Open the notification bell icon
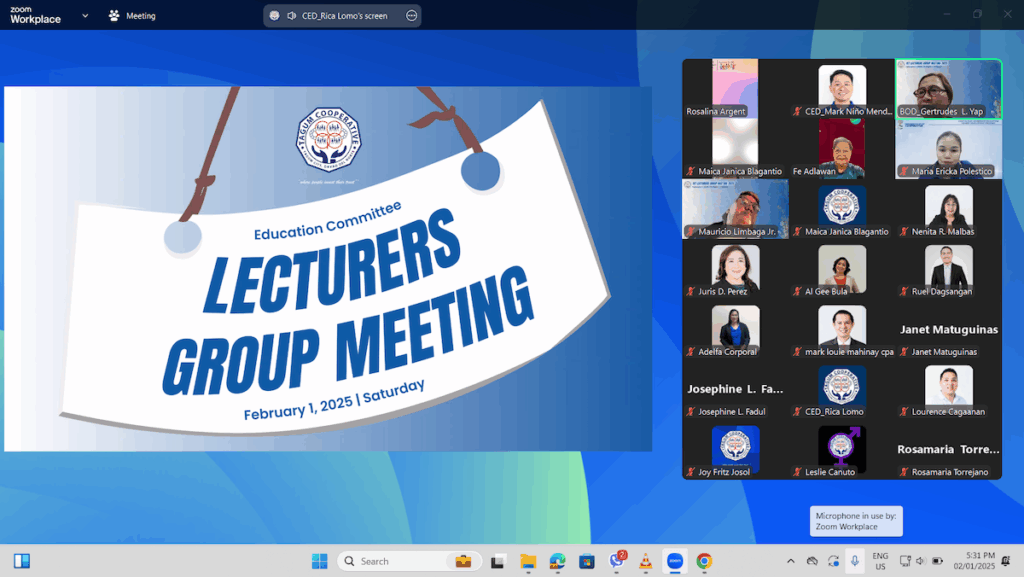This screenshot has width=1024, height=577. click(x=1006, y=561)
